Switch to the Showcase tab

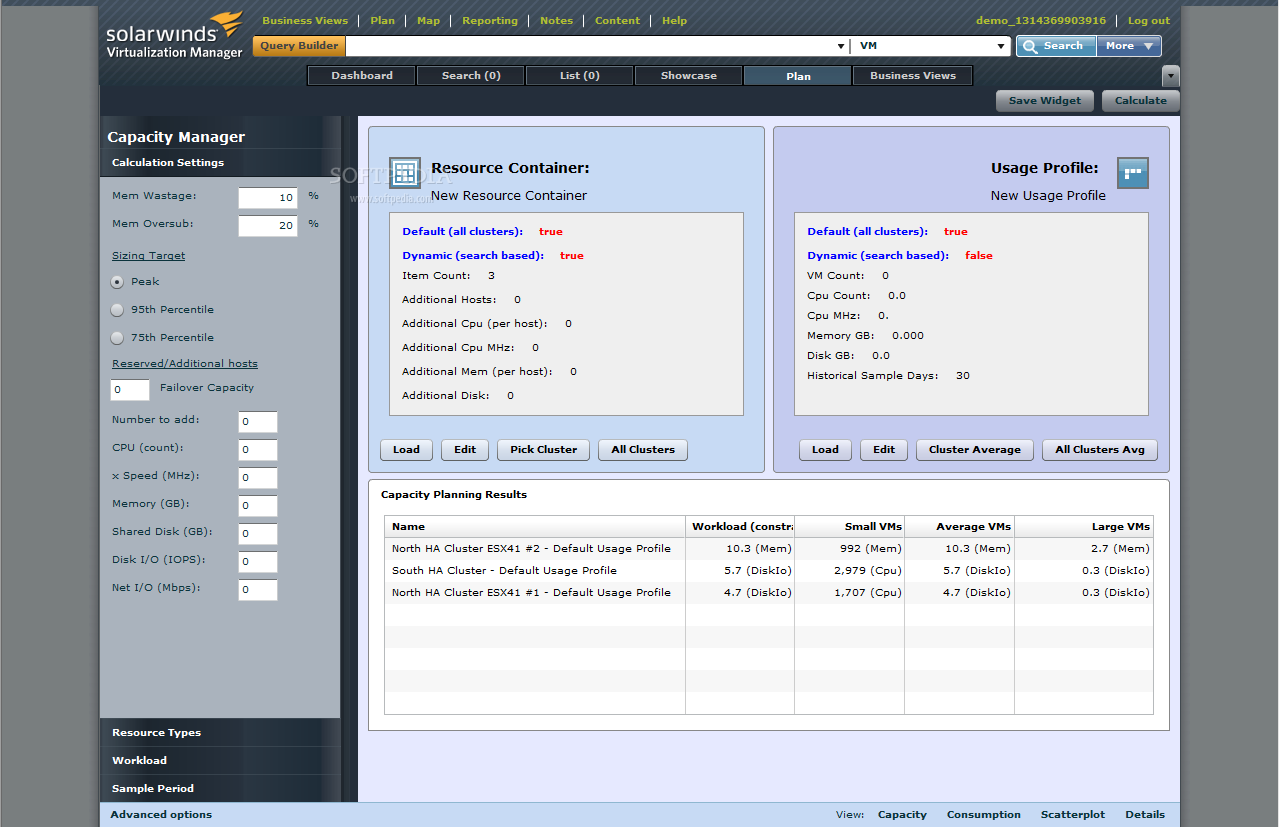pos(689,76)
